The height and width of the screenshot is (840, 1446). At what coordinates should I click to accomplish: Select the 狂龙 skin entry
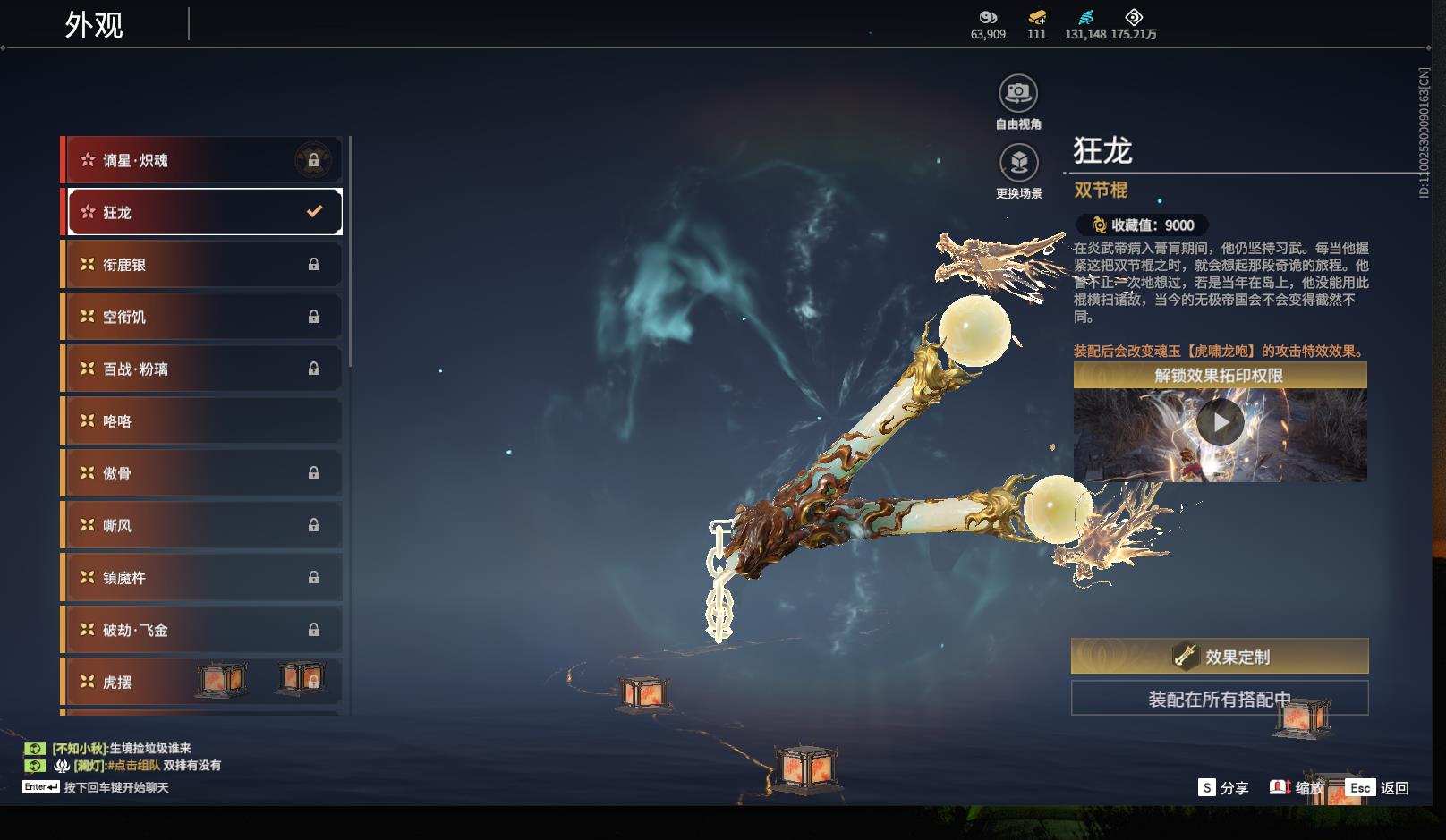click(x=201, y=212)
